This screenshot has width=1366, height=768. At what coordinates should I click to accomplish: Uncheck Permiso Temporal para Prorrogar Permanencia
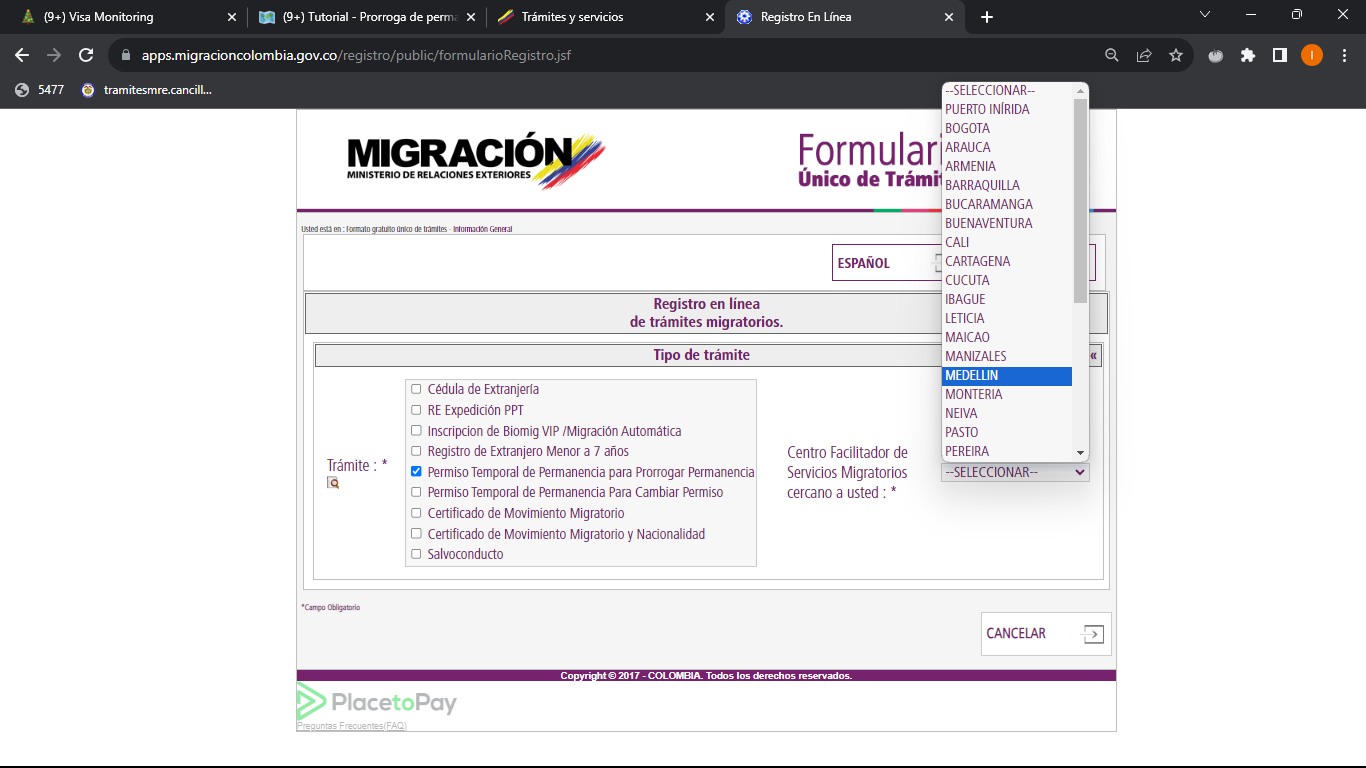(x=416, y=471)
